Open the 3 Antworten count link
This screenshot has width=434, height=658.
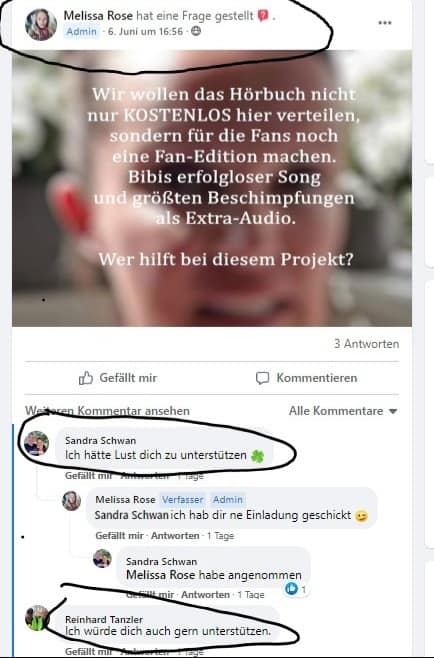[x=366, y=344]
